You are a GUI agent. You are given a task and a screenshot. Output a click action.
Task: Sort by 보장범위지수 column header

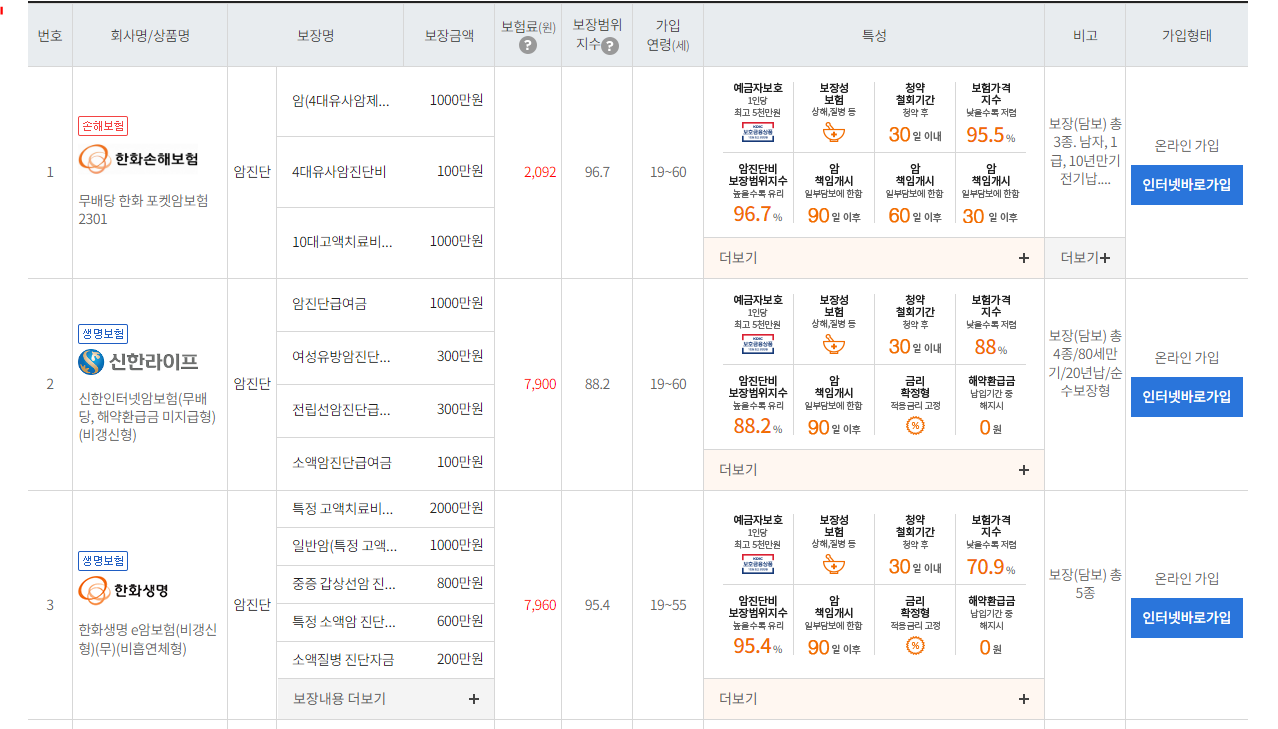pos(597,35)
